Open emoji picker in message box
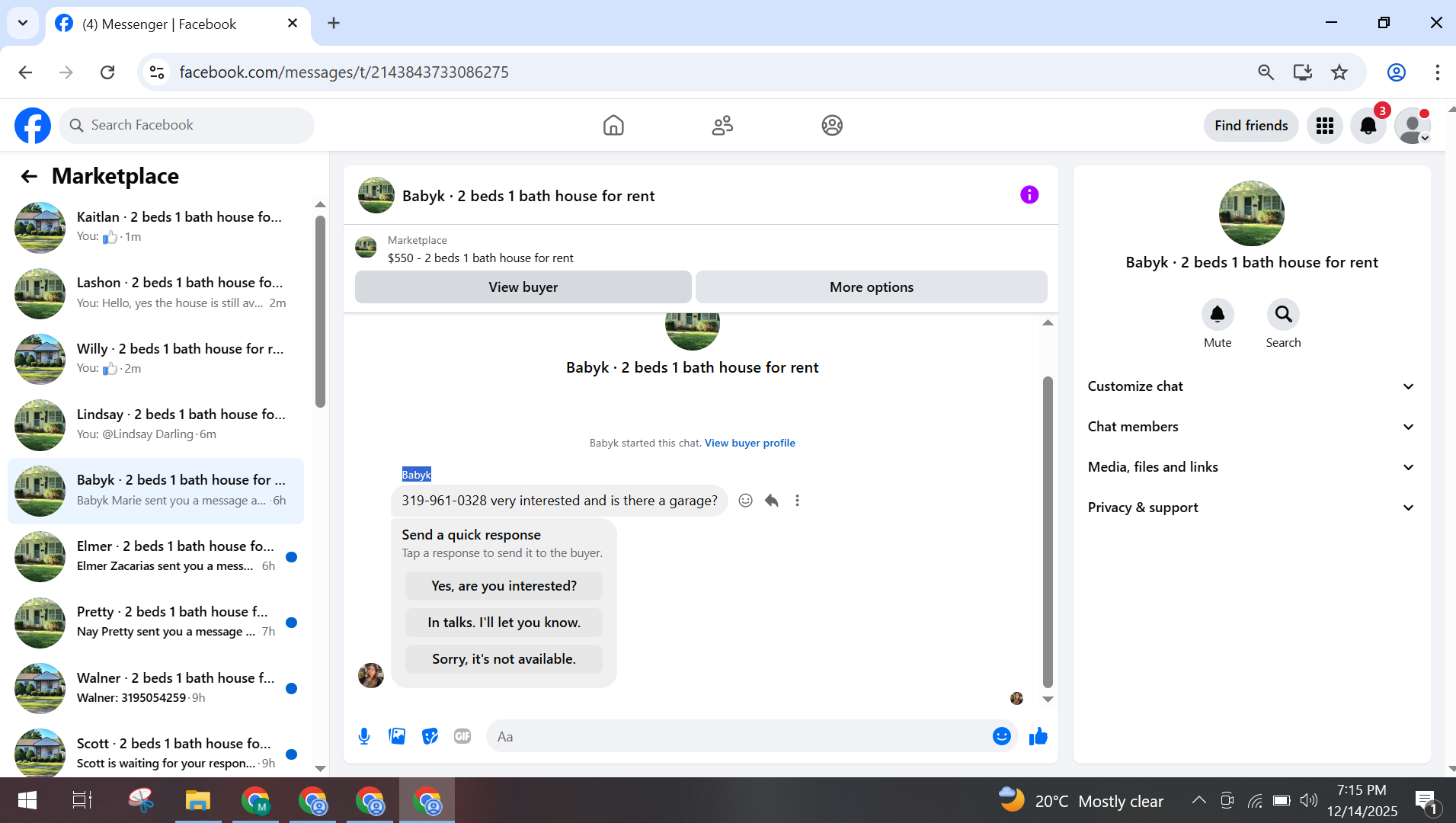Viewport: 1456px width, 823px height. [x=1002, y=736]
